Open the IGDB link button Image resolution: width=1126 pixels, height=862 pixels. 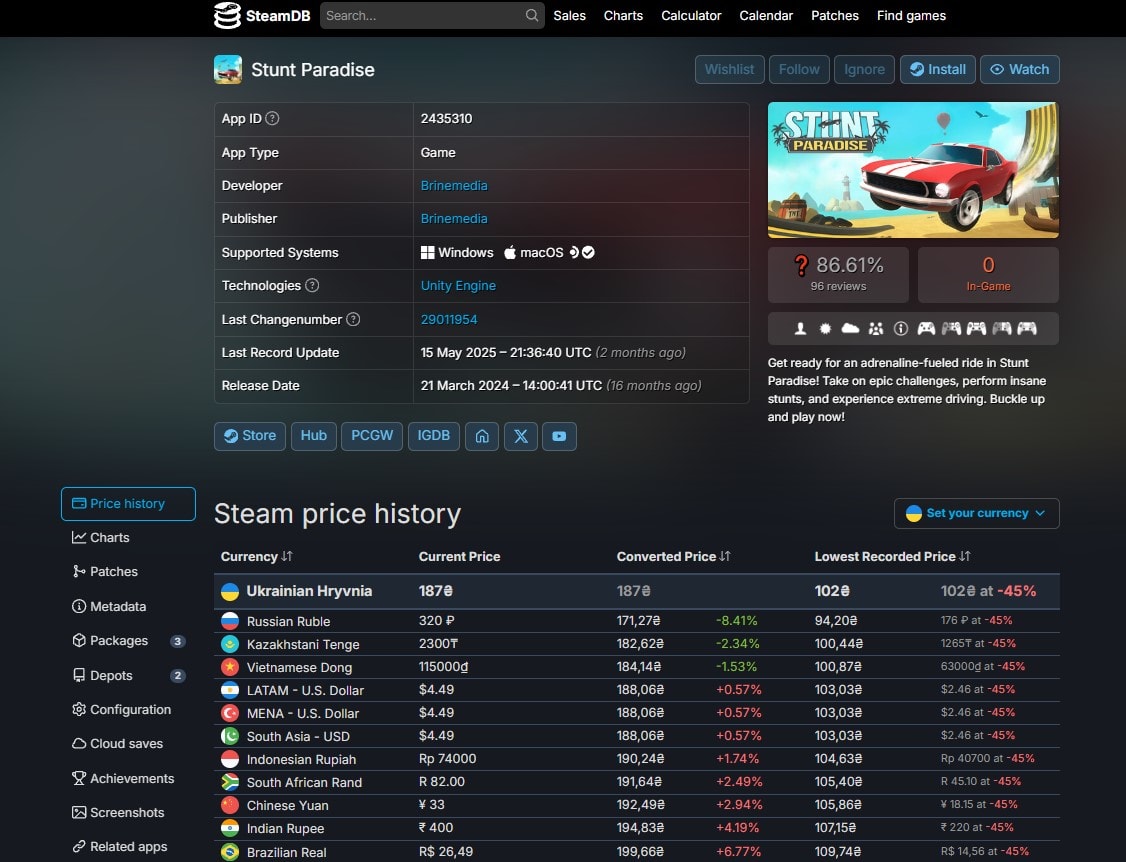[x=434, y=436]
